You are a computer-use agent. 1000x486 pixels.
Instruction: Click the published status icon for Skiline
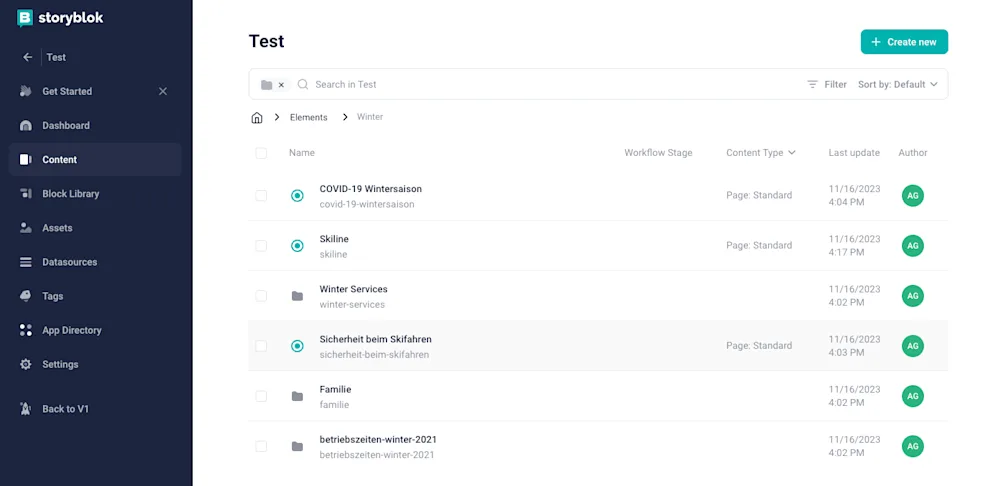(x=297, y=246)
